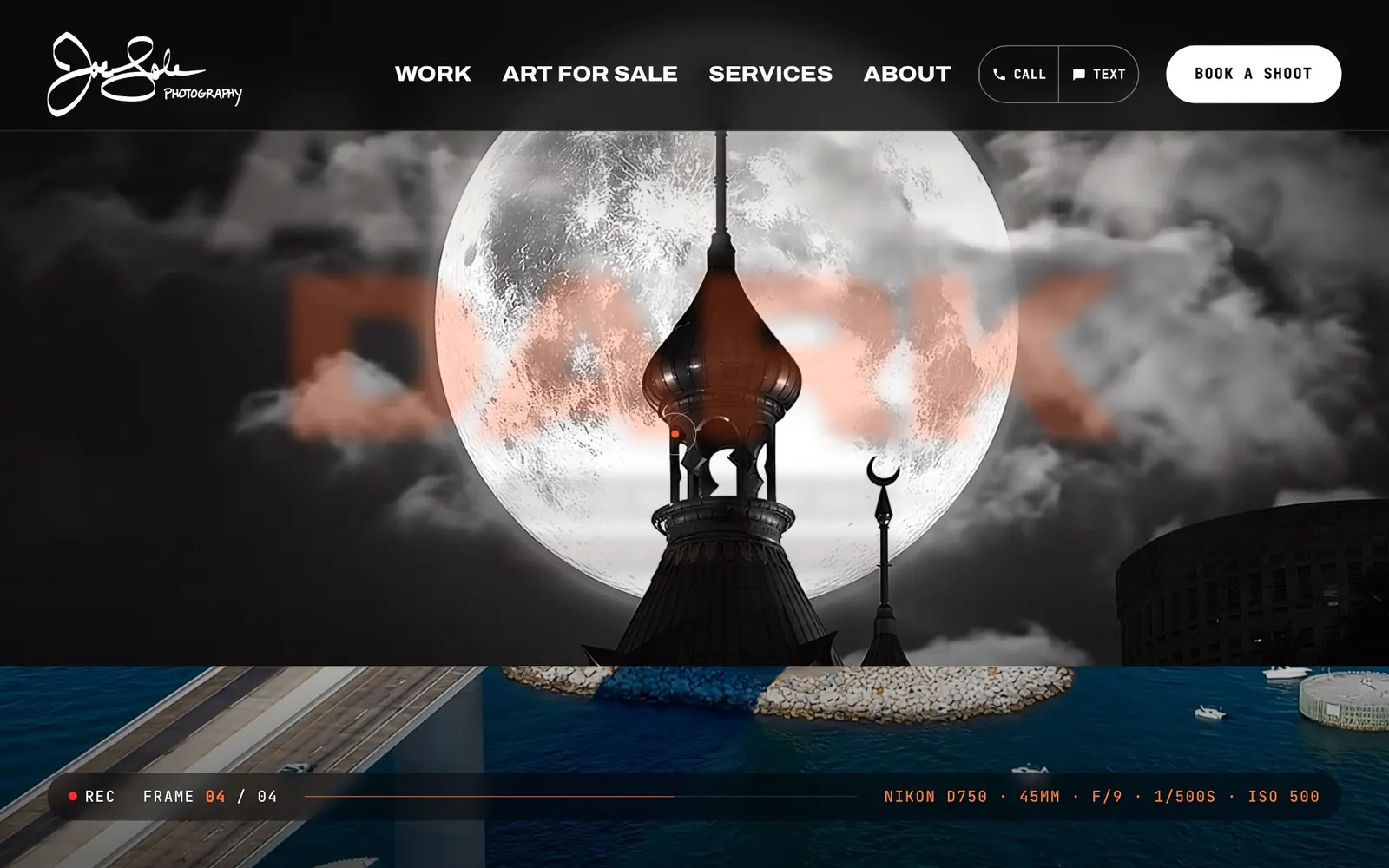Go to the SERVICES section
Screen dimensions: 1389x868
(x=771, y=74)
